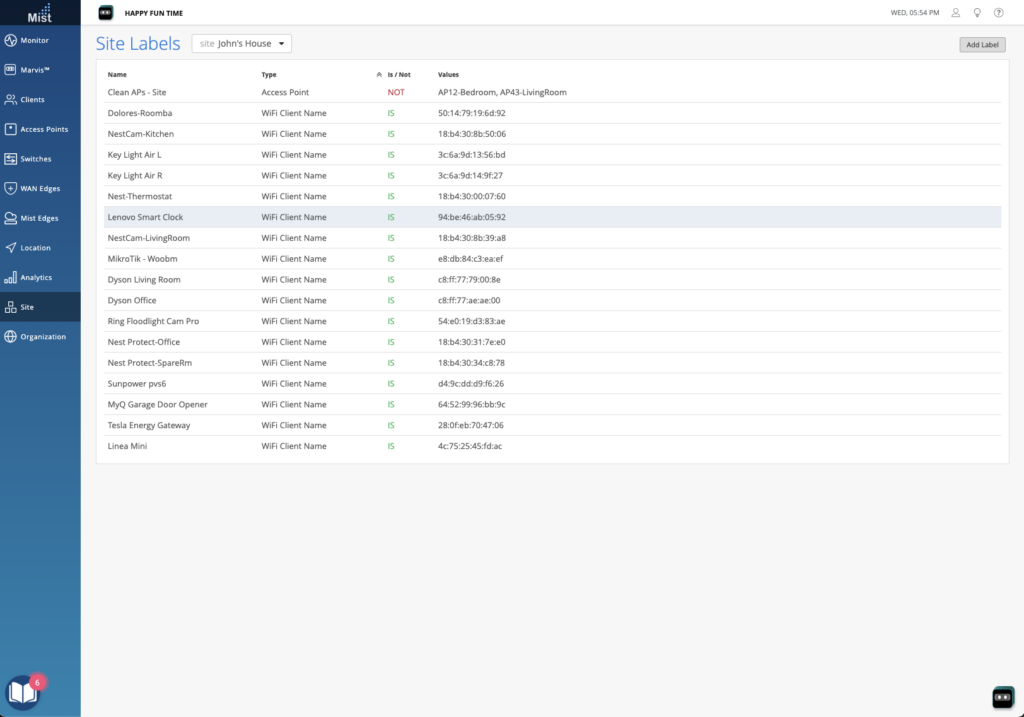Click the Access Points icon
Viewport: 1024px width, 717px height.
coord(10,129)
